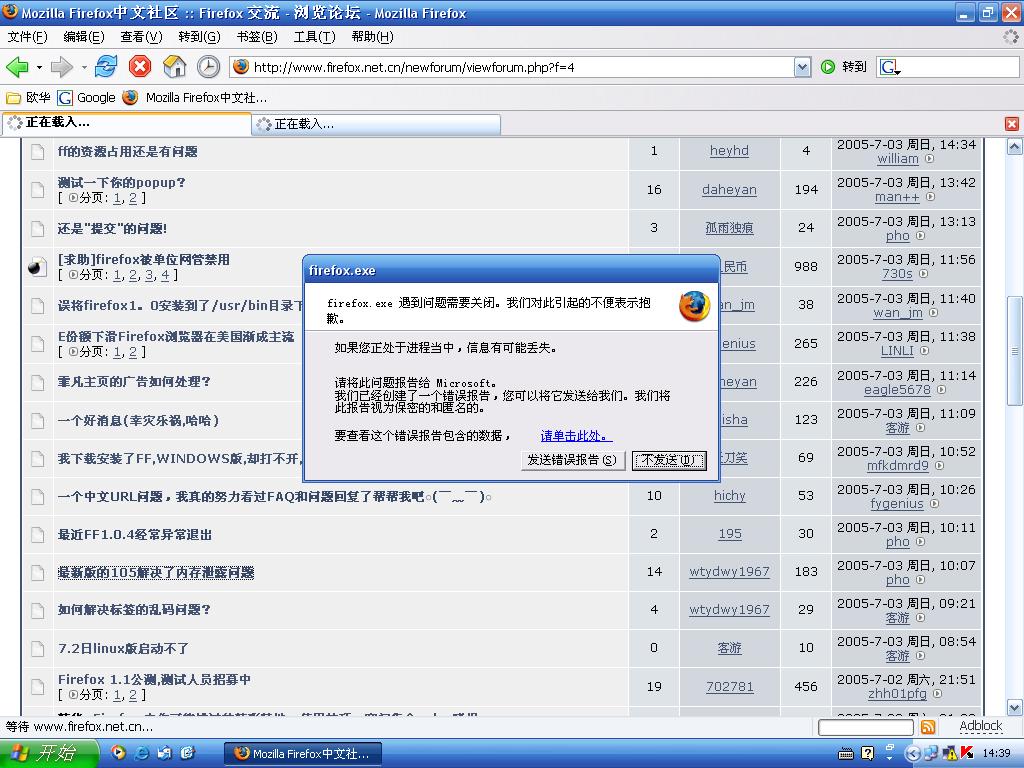1024x768 pixels.
Task: Click the Google search engine icon
Action: (890, 67)
